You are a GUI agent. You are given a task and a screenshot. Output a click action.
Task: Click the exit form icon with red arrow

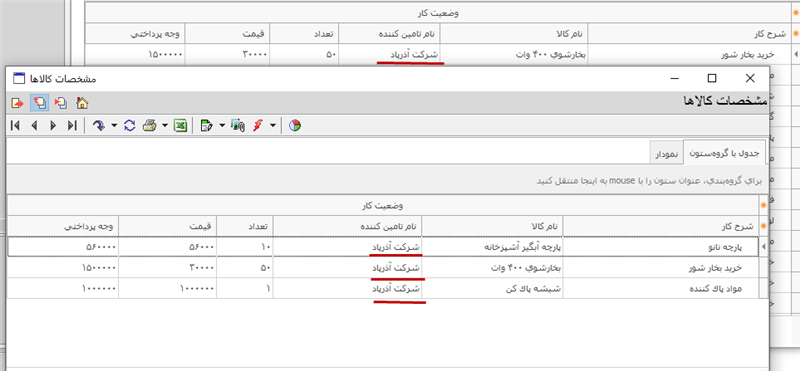tap(17, 103)
